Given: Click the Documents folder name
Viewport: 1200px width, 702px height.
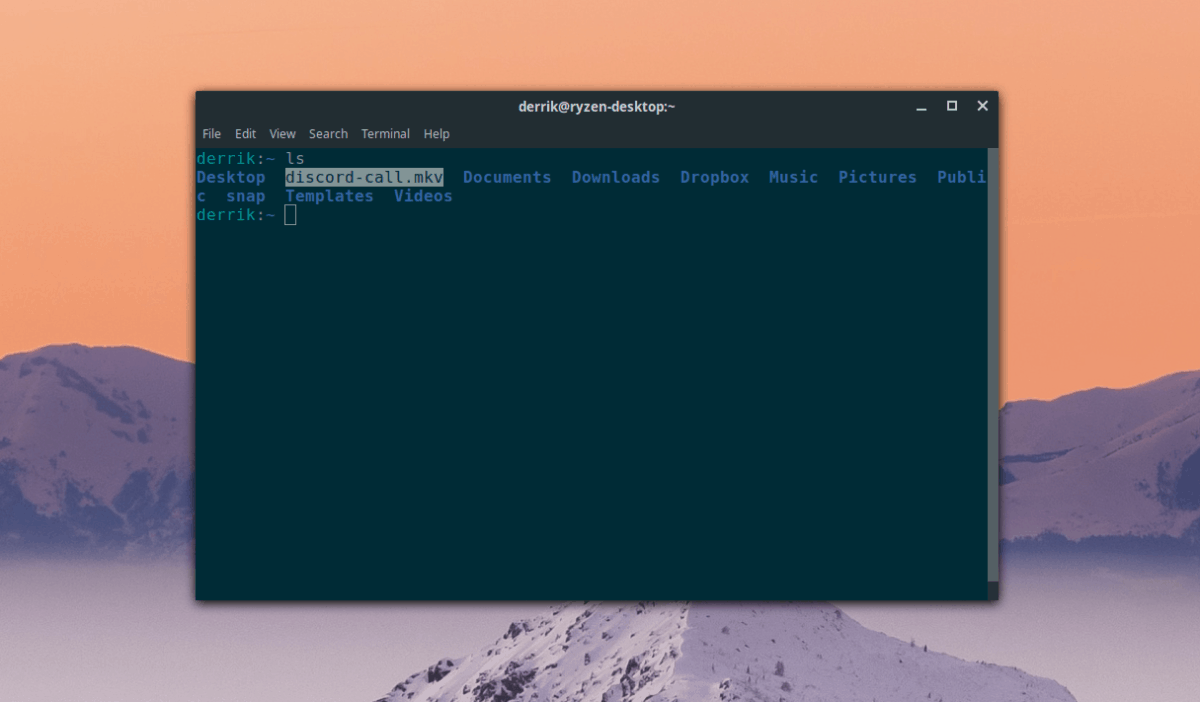Looking at the screenshot, I should [x=507, y=177].
